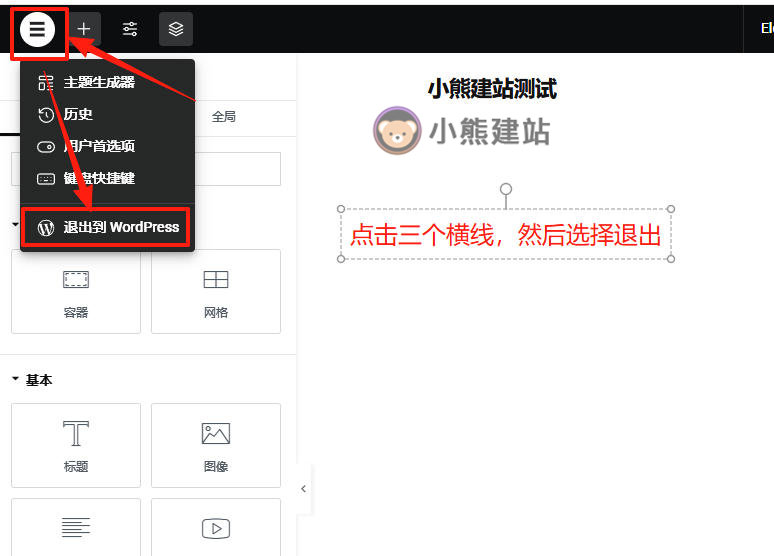Click the user preferences toggle icon

coord(46,147)
